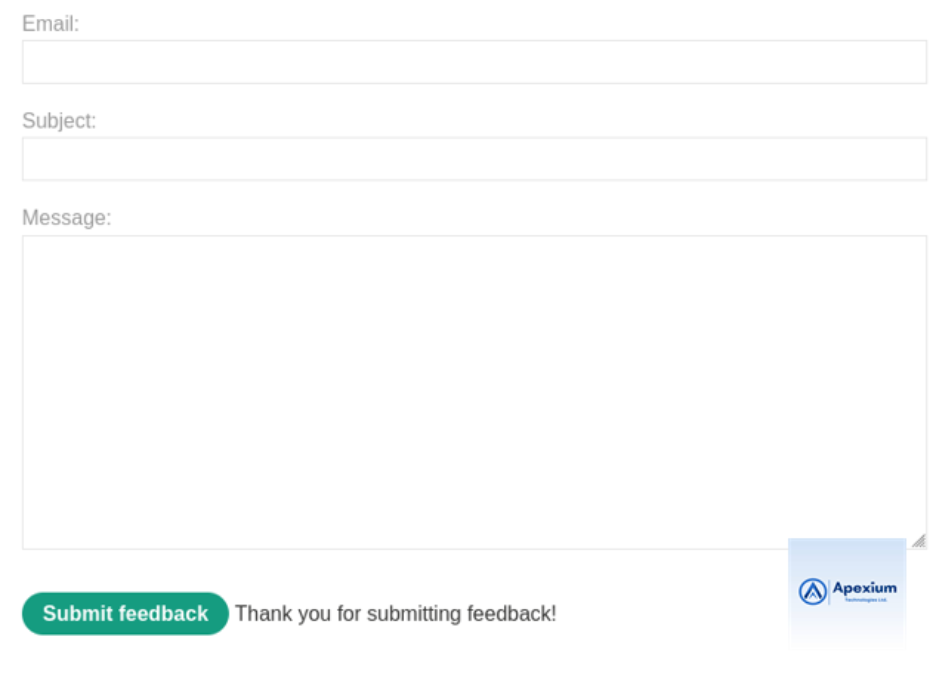936x675 pixels.
Task: Click the thank you confirmation message
Action: click(395, 614)
